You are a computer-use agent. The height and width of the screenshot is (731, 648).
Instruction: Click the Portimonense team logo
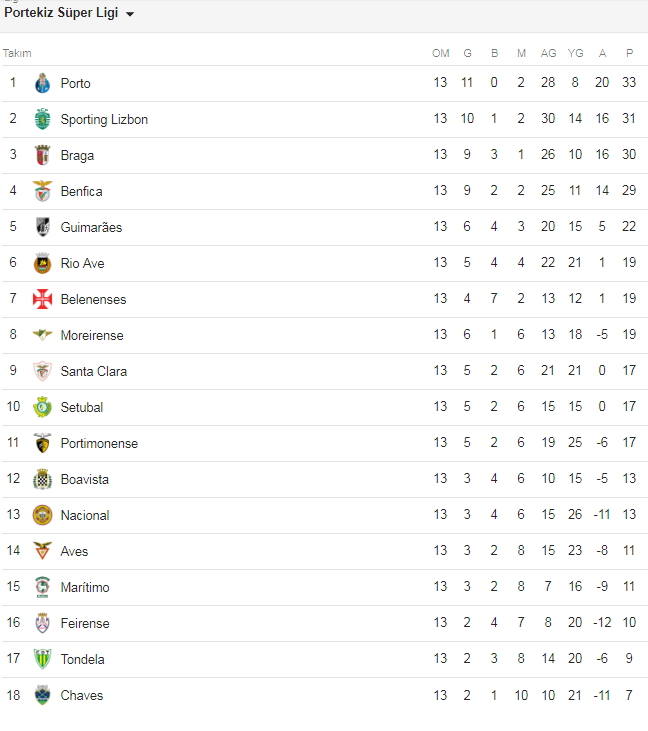point(42,443)
